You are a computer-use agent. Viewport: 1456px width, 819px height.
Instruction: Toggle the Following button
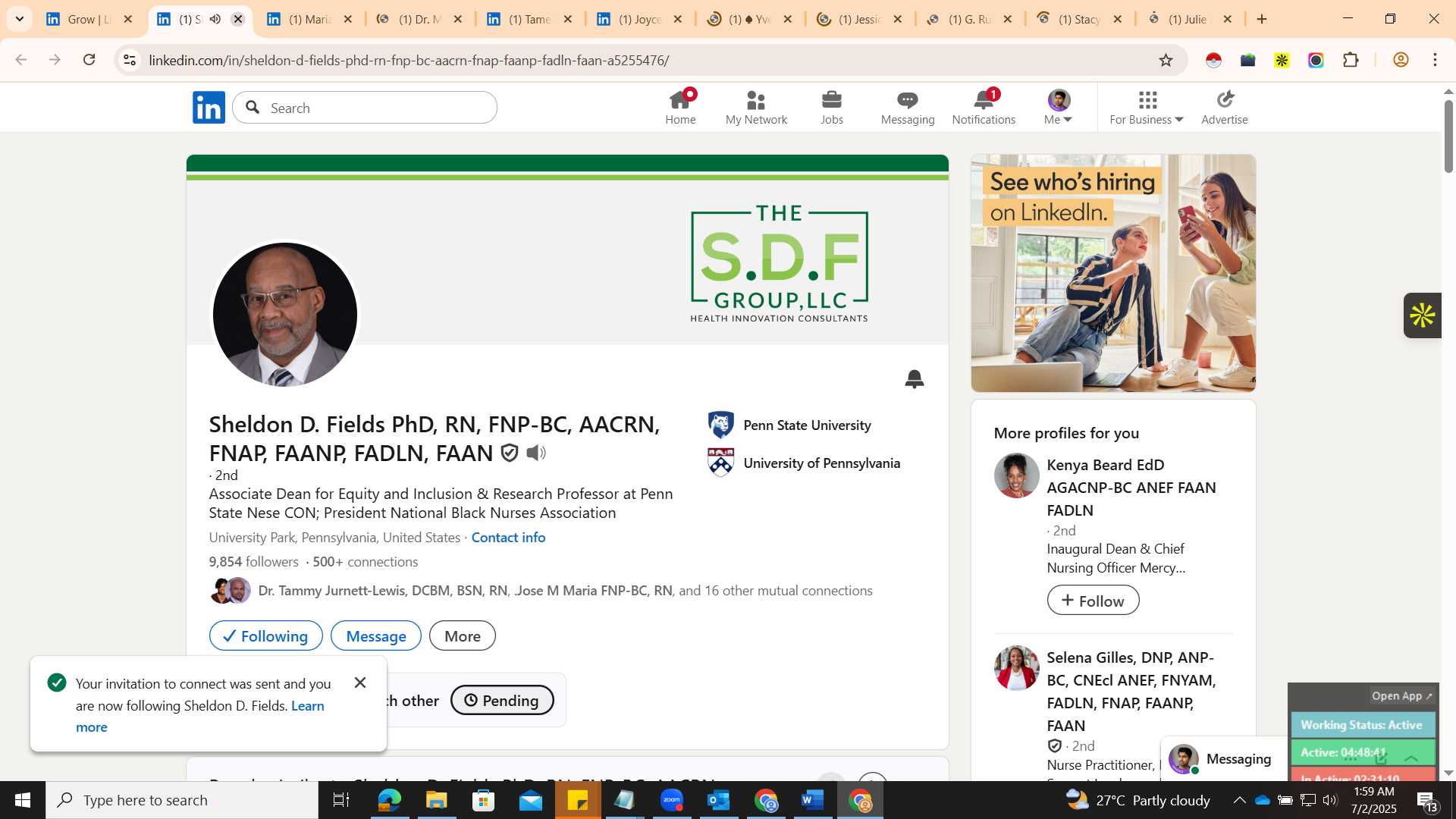[266, 636]
